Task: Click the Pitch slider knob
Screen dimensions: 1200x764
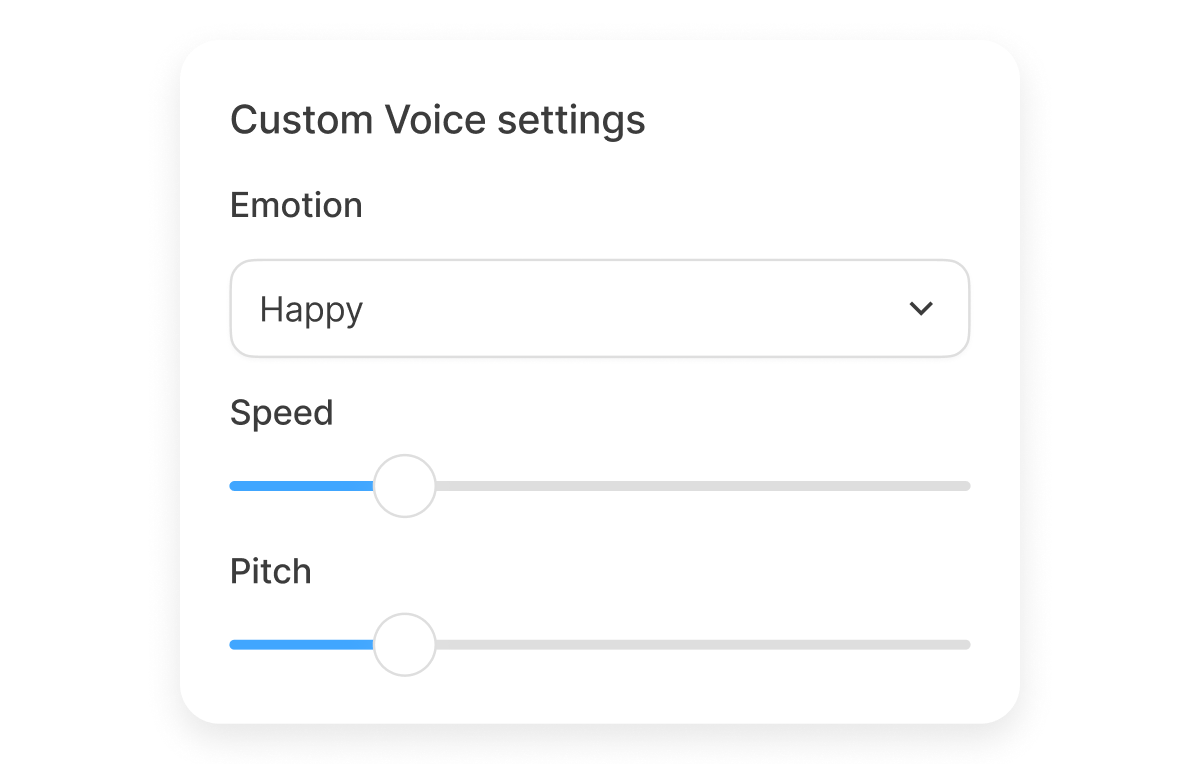Action: click(405, 645)
